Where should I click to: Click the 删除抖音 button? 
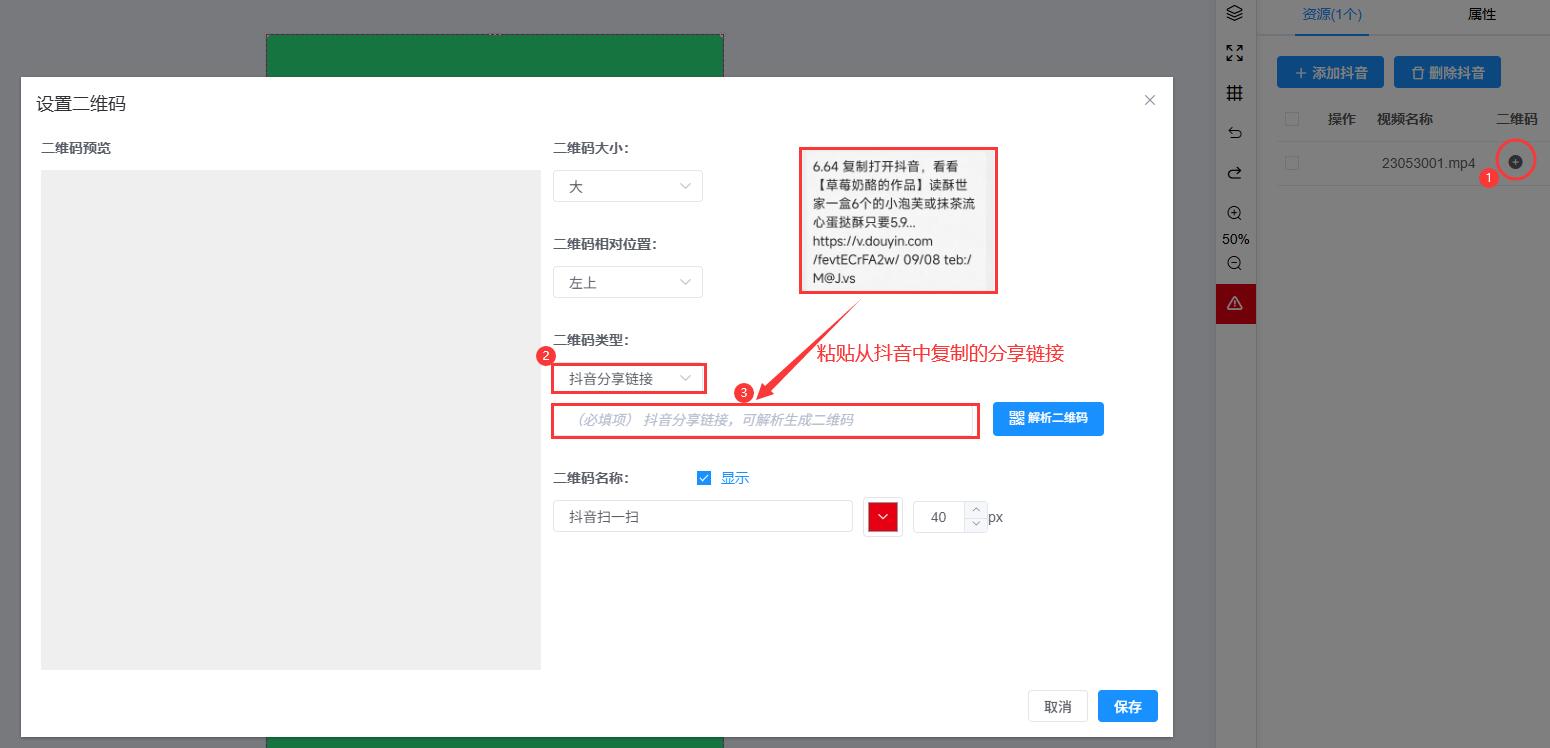coord(1447,72)
